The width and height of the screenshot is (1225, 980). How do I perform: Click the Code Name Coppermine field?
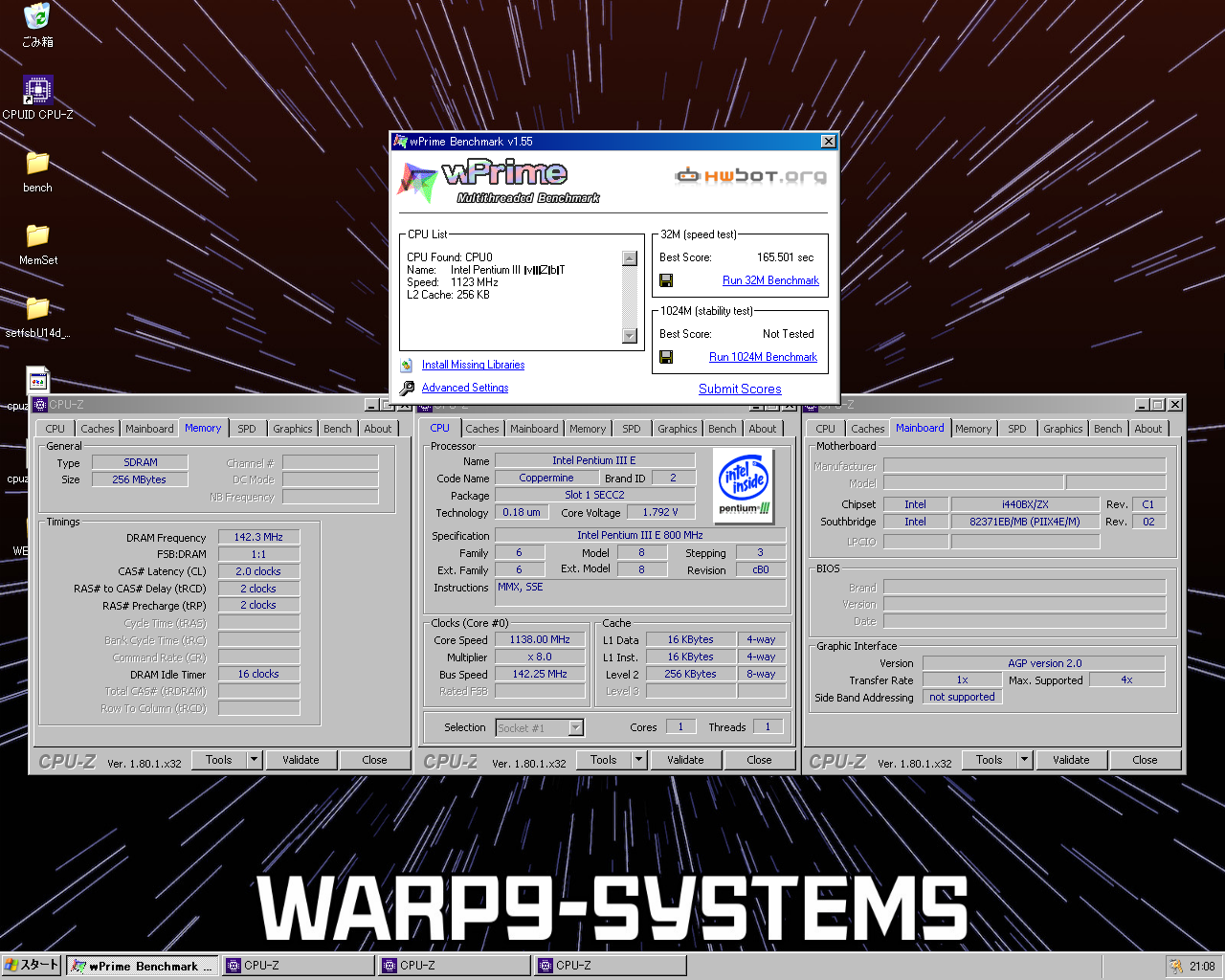546,478
